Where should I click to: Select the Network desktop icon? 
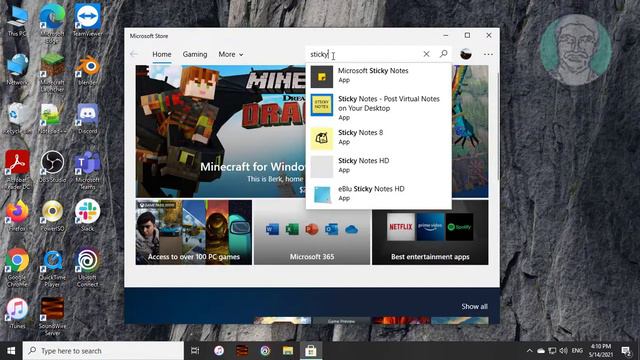coord(17,69)
